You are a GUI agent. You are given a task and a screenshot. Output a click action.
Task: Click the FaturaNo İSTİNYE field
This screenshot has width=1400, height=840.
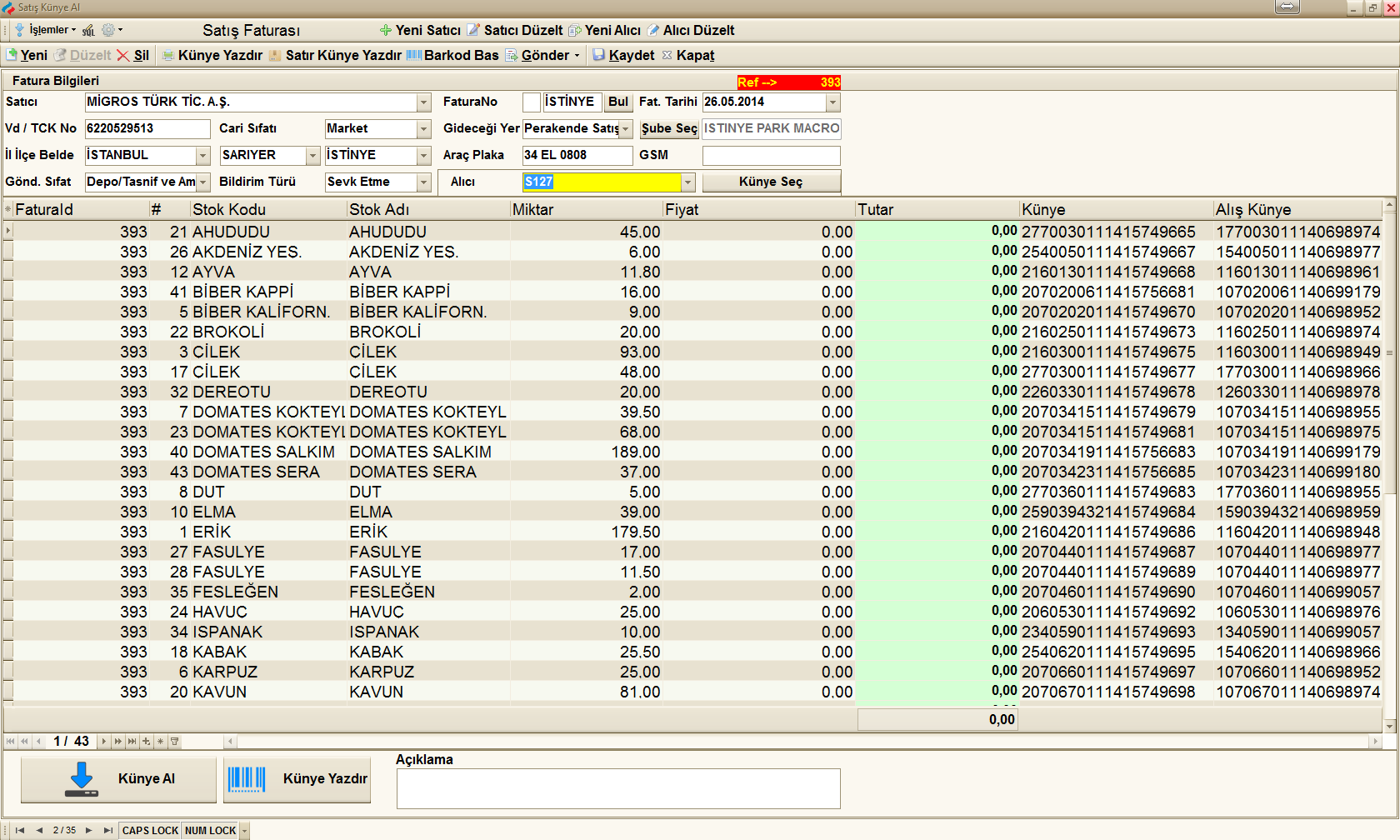(572, 102)
